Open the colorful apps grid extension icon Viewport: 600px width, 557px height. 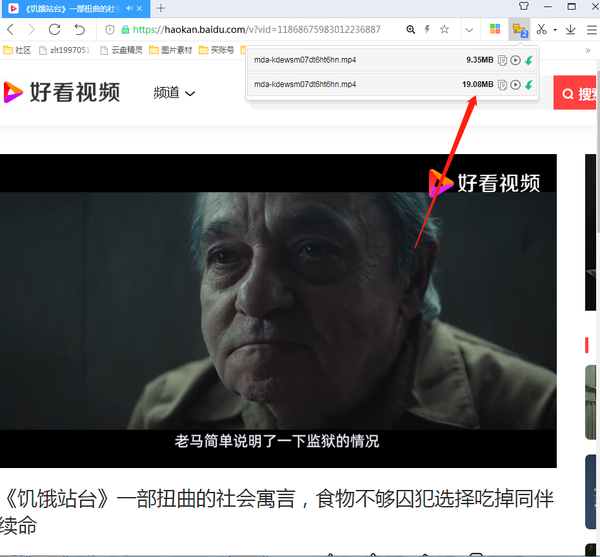click(495, 29)
